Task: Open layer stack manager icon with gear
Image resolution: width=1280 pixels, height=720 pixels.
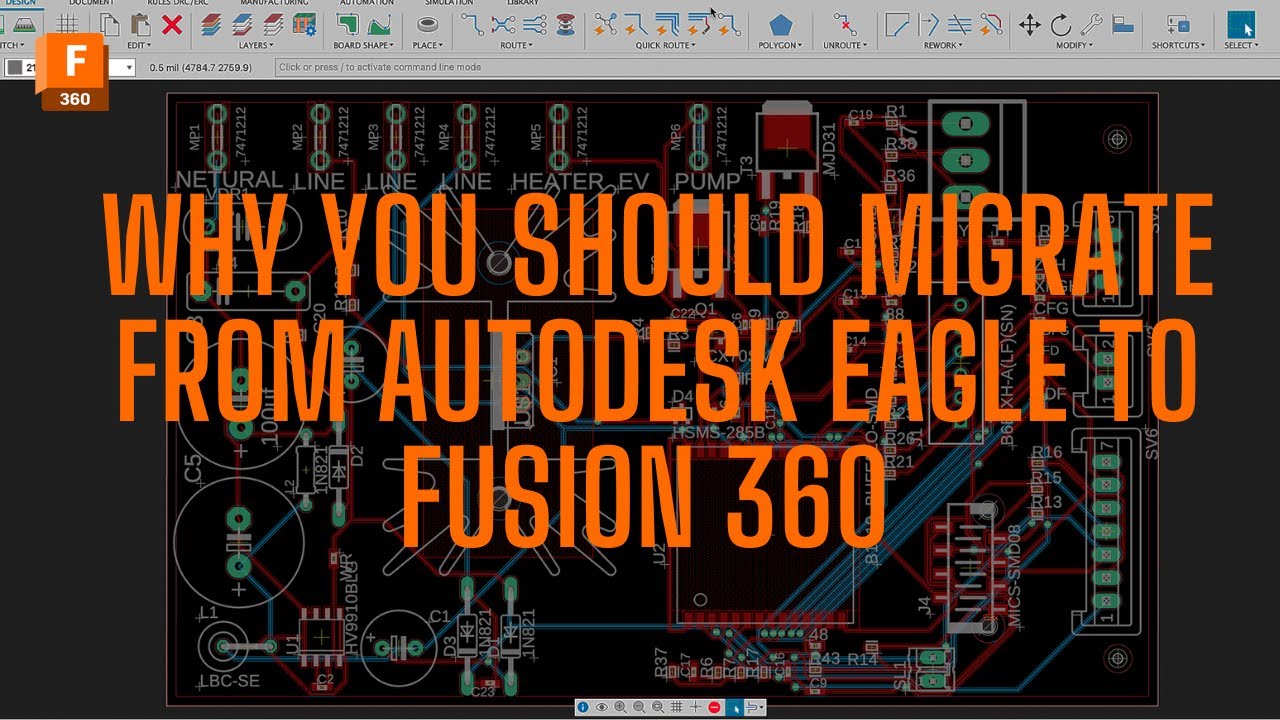Action: coord(305,25)
